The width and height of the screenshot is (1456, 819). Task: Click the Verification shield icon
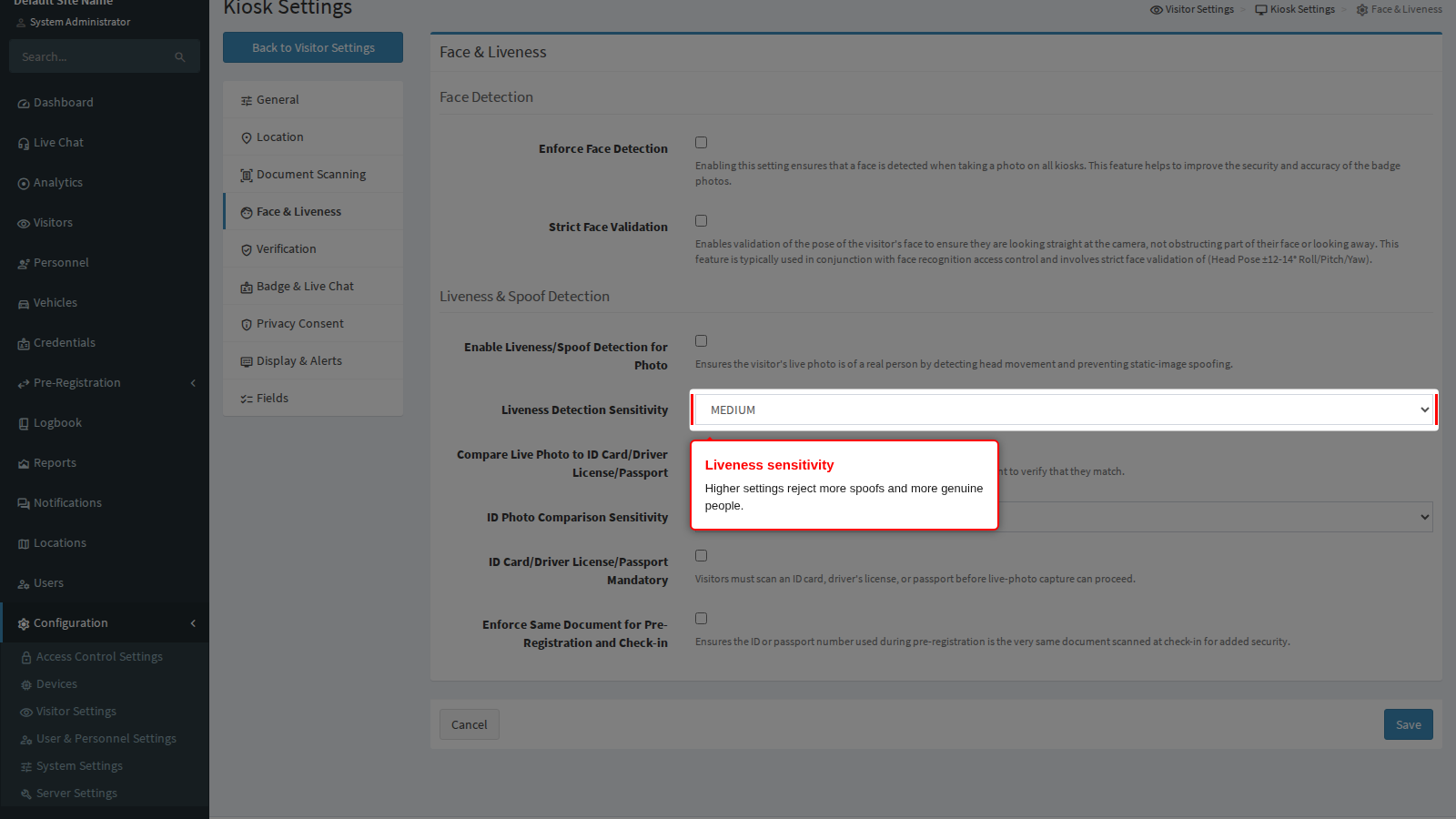[x=247, y=250]
